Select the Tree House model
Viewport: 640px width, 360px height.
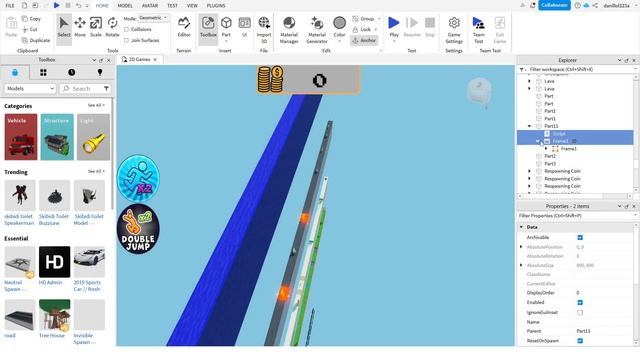[x=54, y=315]
